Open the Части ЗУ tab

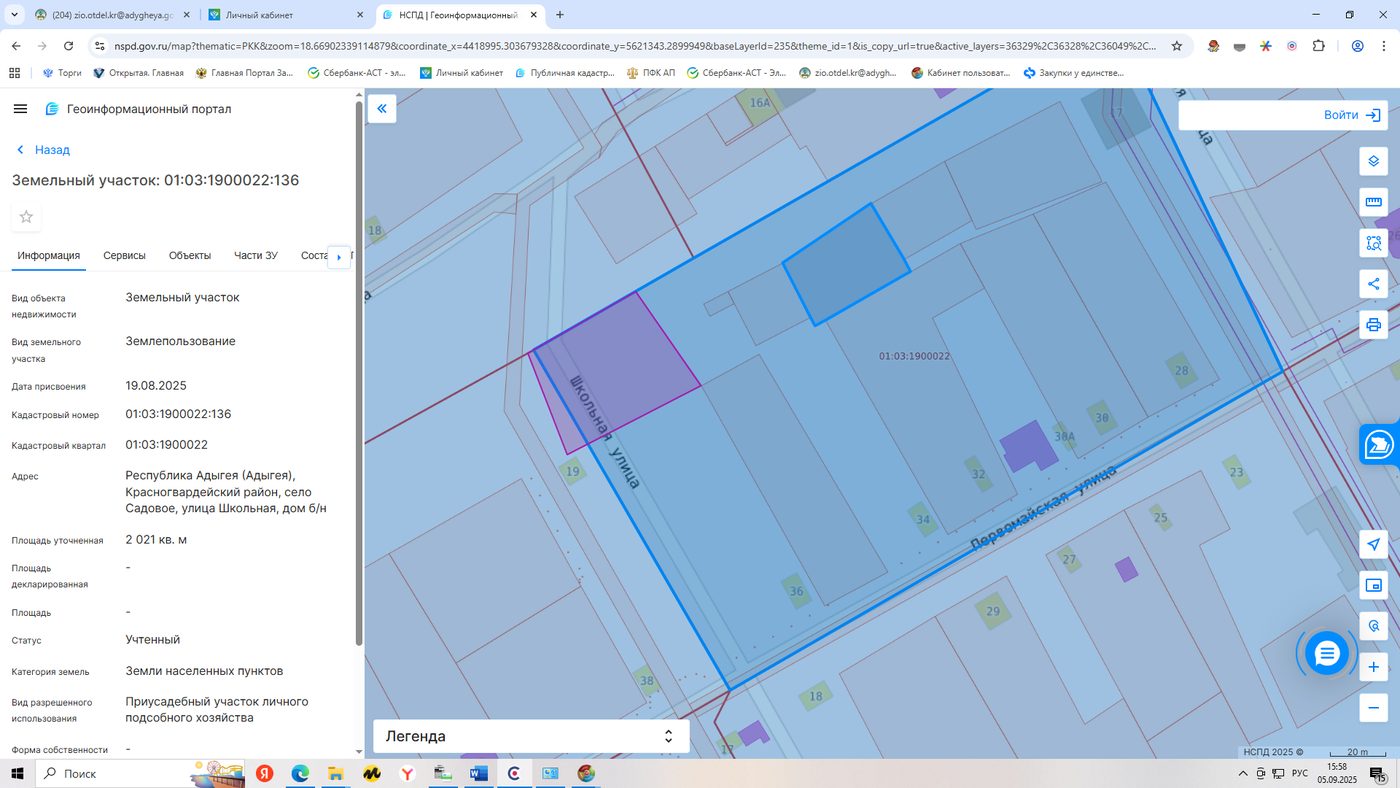coord(256,256)
